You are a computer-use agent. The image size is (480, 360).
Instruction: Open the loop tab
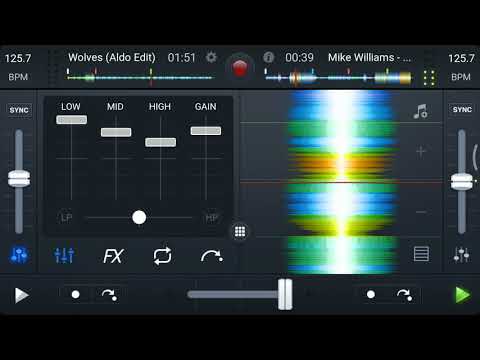(162, 256)
